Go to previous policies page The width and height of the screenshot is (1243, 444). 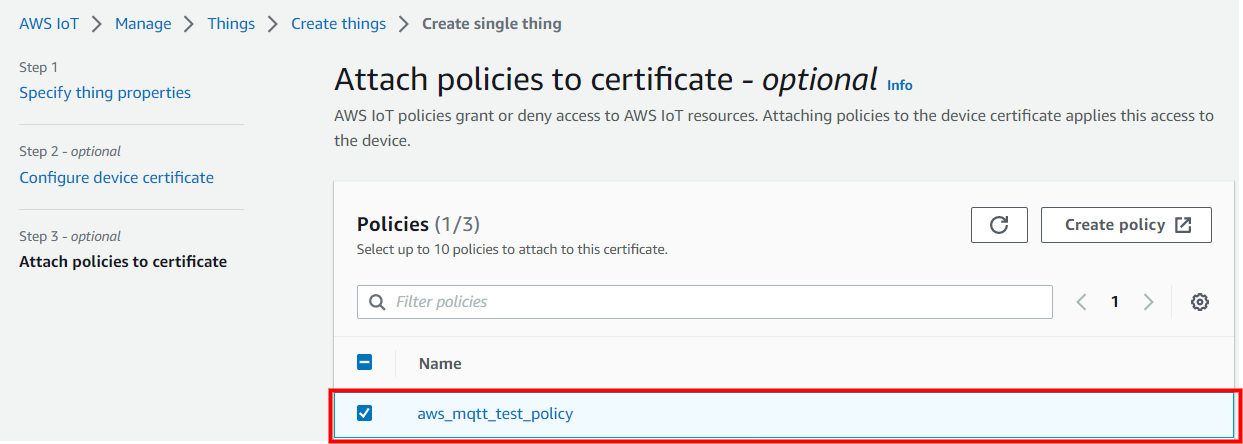(x=1081, y=302)
